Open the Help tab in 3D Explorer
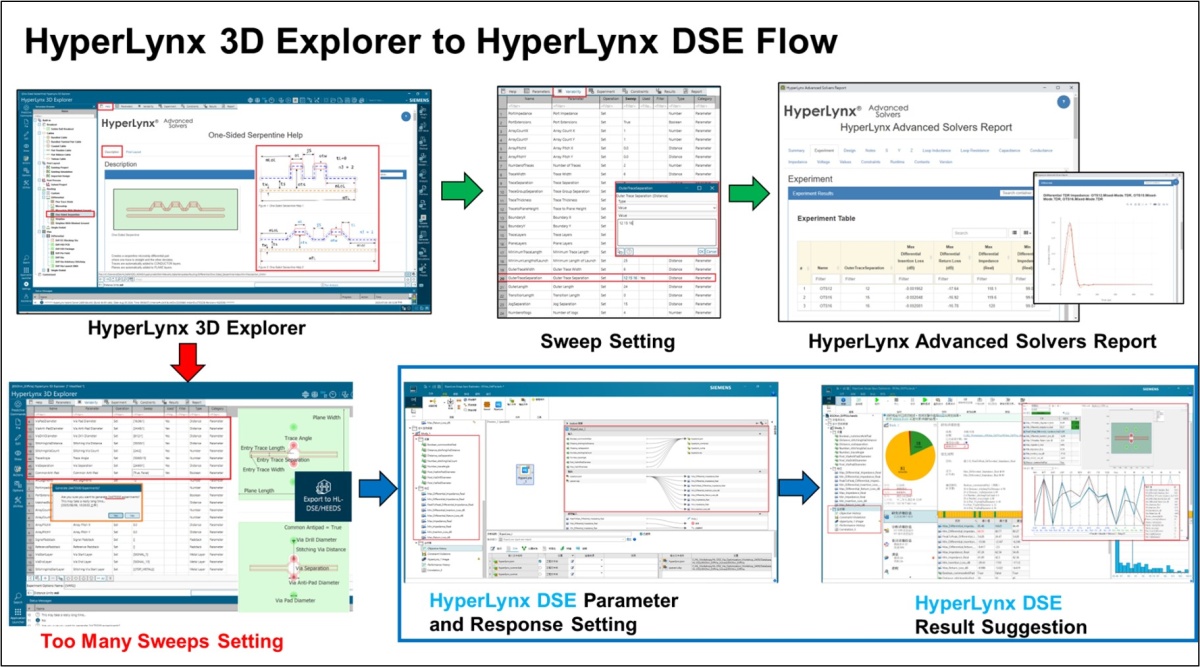This screenshot has height=667, width=1200. point(106,105)
